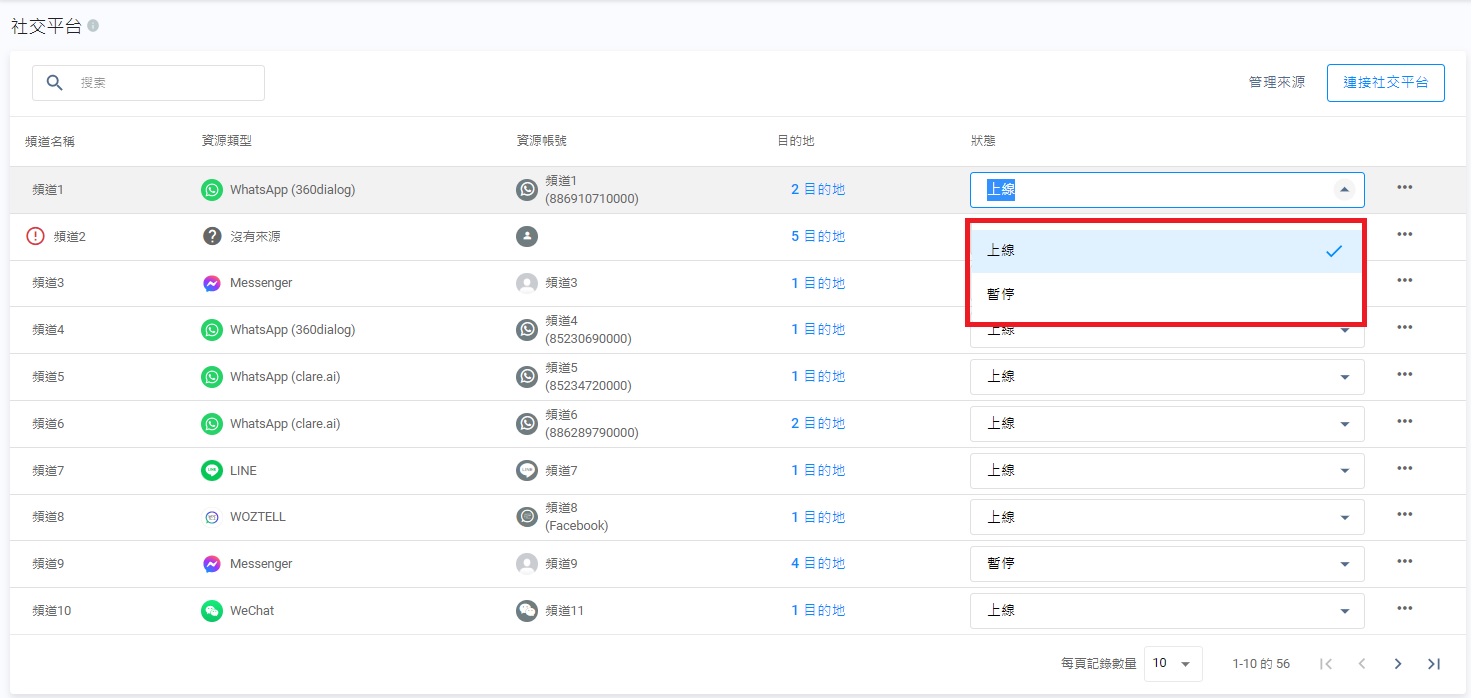1472x698 pixels.
Task: Click the magnifier search icon
Action: pos(55,83)
